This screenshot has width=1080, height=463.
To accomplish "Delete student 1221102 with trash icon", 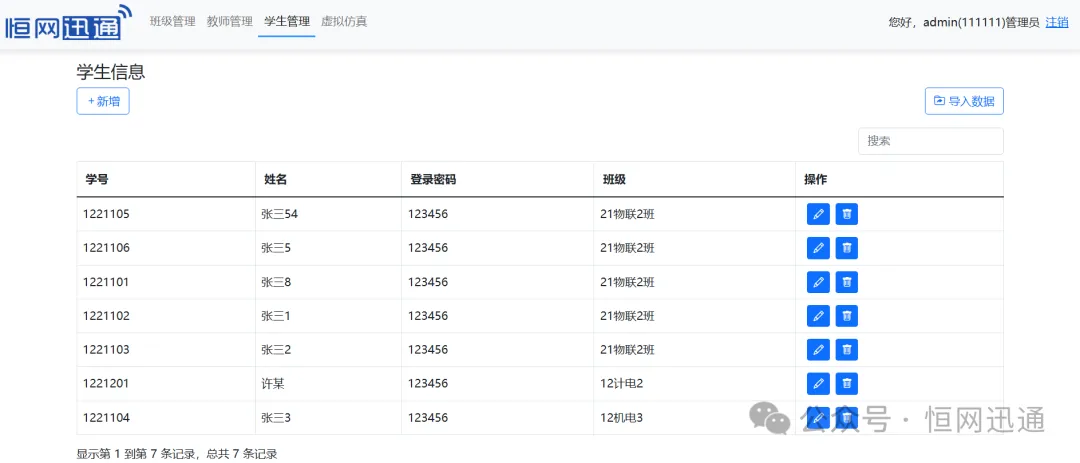I will click(x=847, y=316).
